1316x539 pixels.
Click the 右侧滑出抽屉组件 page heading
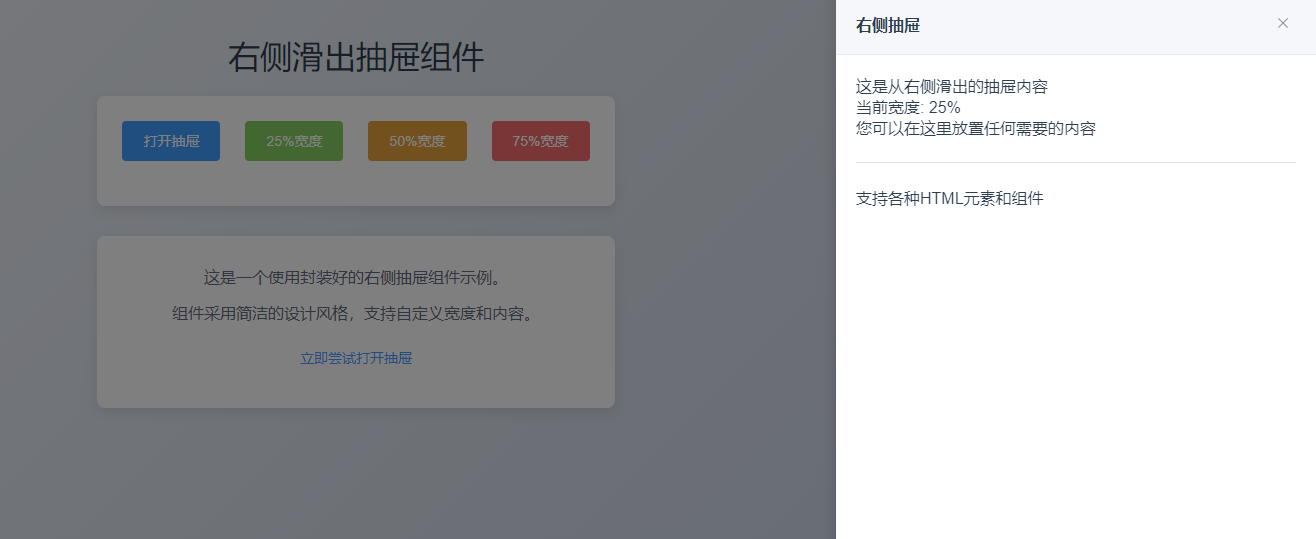pos(356,57)
